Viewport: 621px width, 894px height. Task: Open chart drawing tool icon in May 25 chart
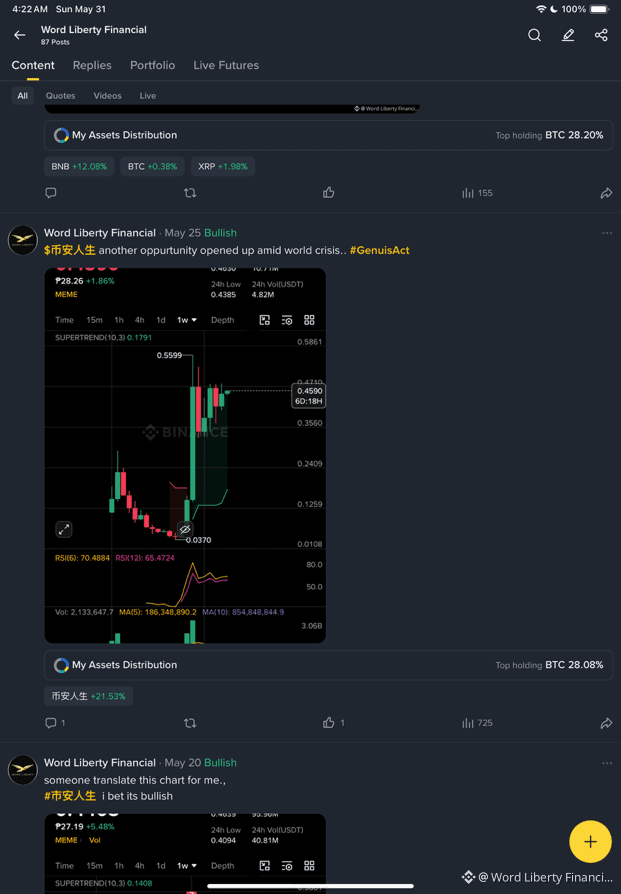point(265,320)
